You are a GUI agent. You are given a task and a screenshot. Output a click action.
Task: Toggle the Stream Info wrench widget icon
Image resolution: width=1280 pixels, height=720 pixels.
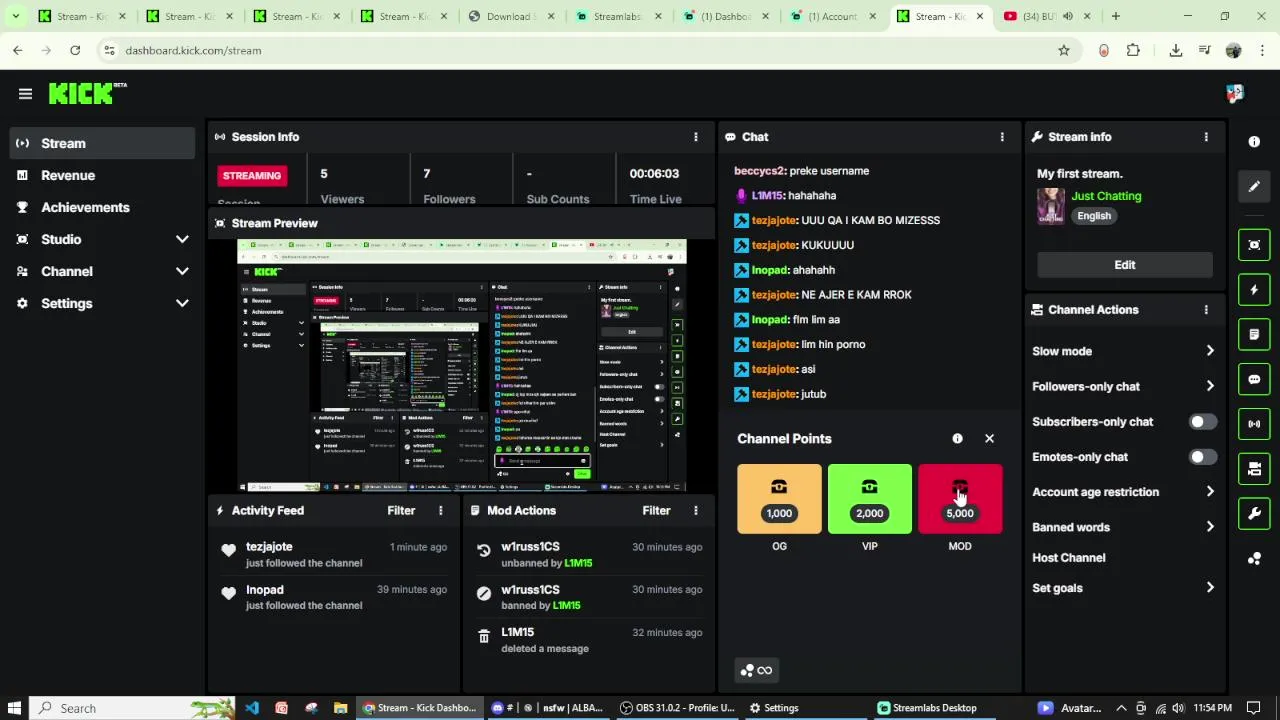(1254, 514)
